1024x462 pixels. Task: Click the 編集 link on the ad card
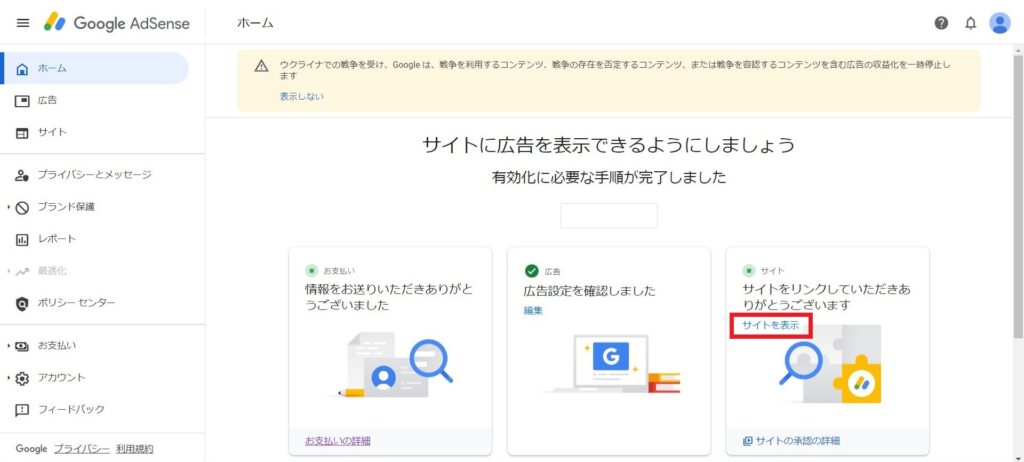coord(533,311)
